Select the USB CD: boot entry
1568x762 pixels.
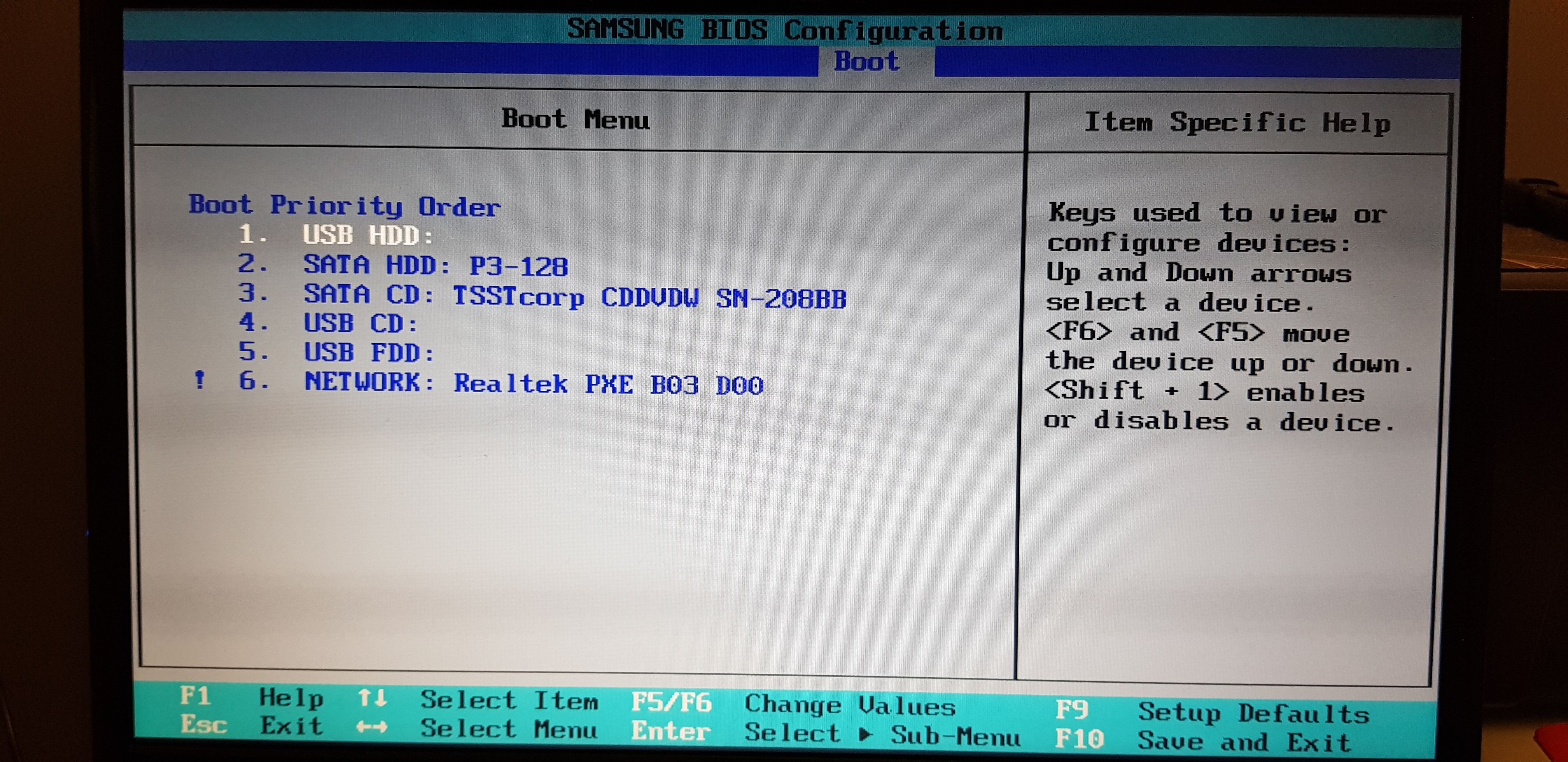coord(329,323)
